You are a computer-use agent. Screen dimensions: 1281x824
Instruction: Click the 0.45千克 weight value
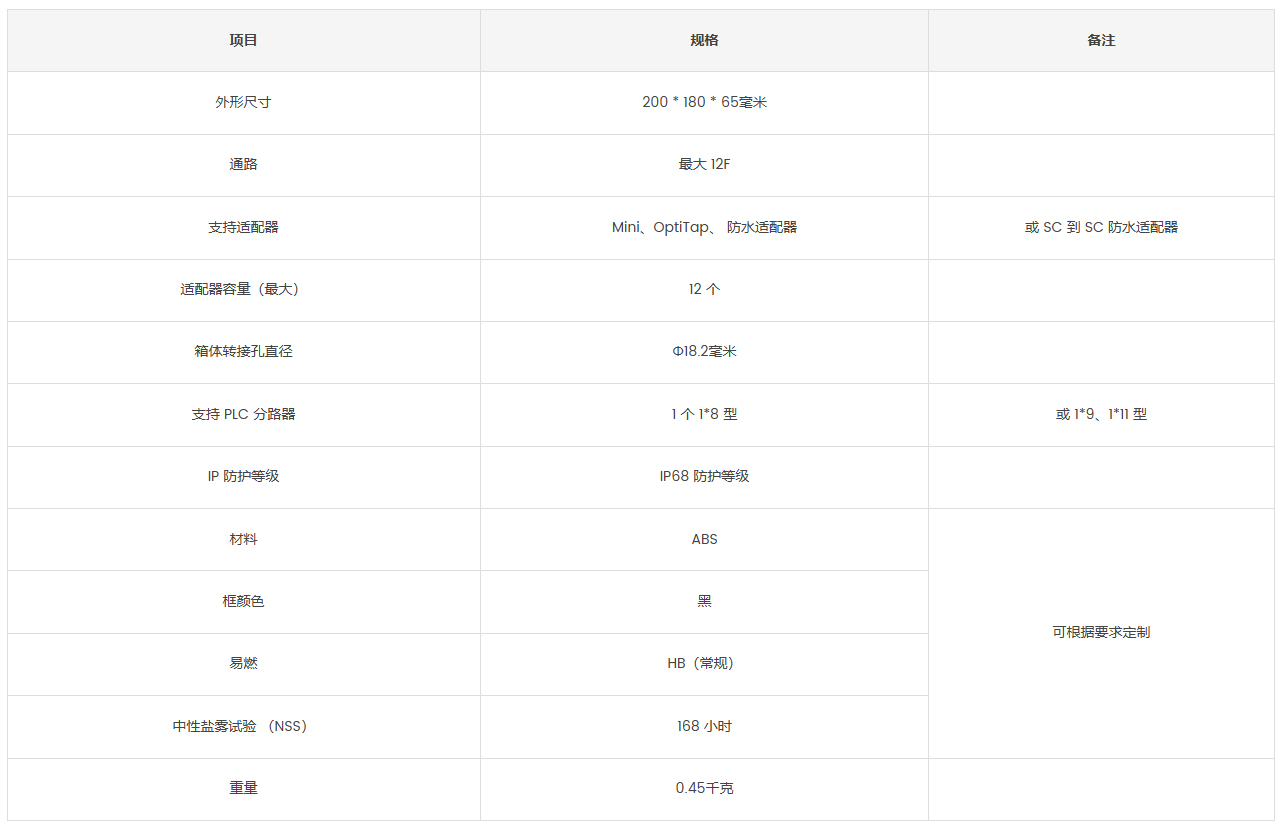[704, 789]
